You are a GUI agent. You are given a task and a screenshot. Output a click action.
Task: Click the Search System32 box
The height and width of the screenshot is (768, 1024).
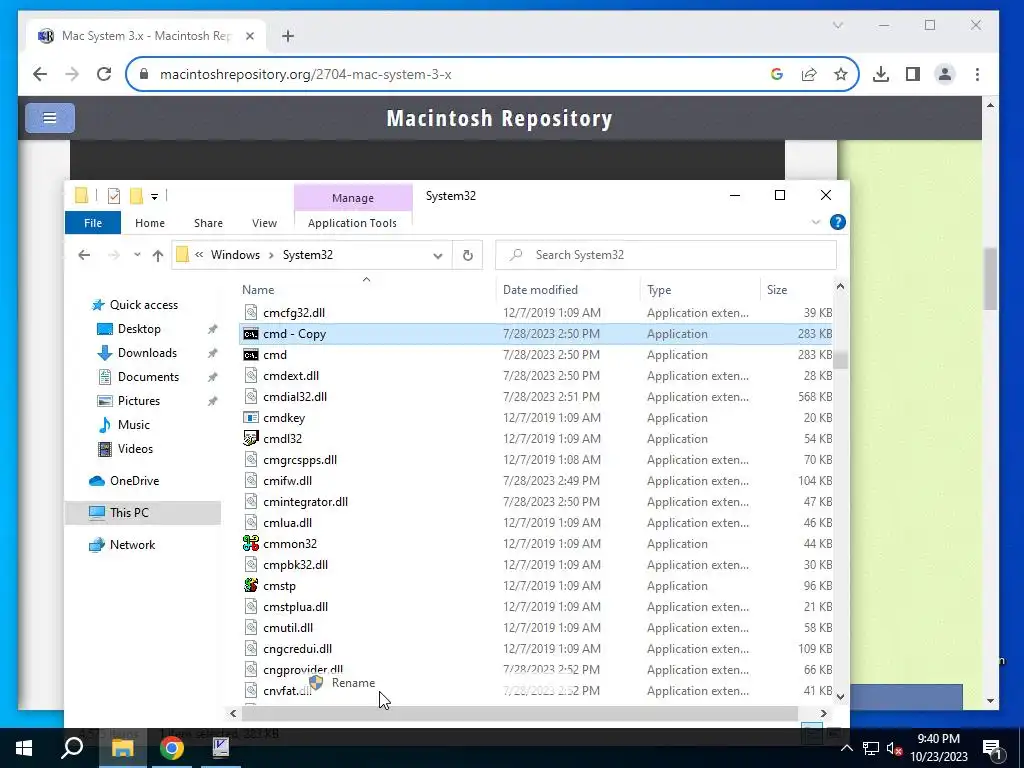click(x=665, y=255)
